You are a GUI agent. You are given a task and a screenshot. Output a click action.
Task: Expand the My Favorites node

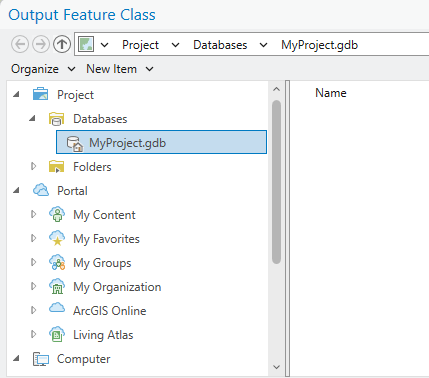33,238
